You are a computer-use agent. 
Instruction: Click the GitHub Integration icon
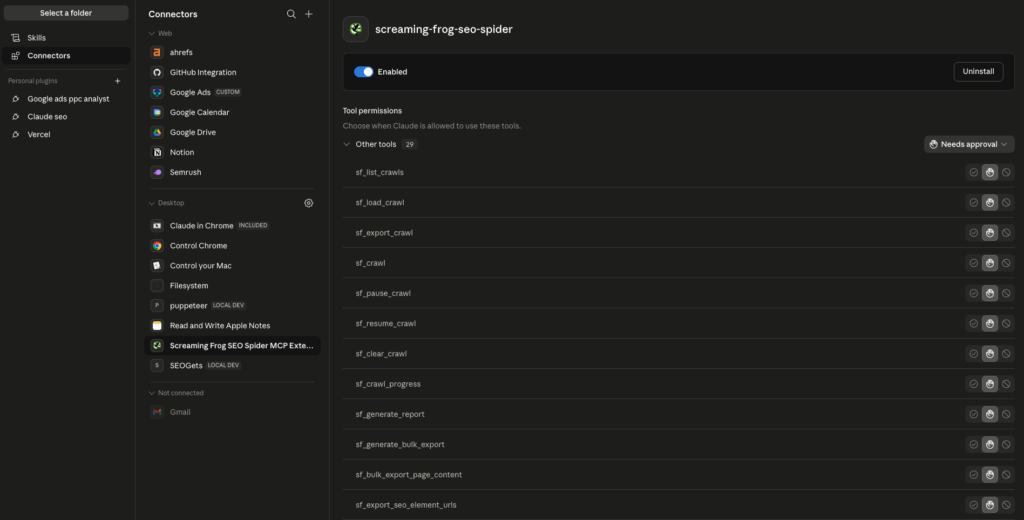pyautogui.click(x=157, y=73)
